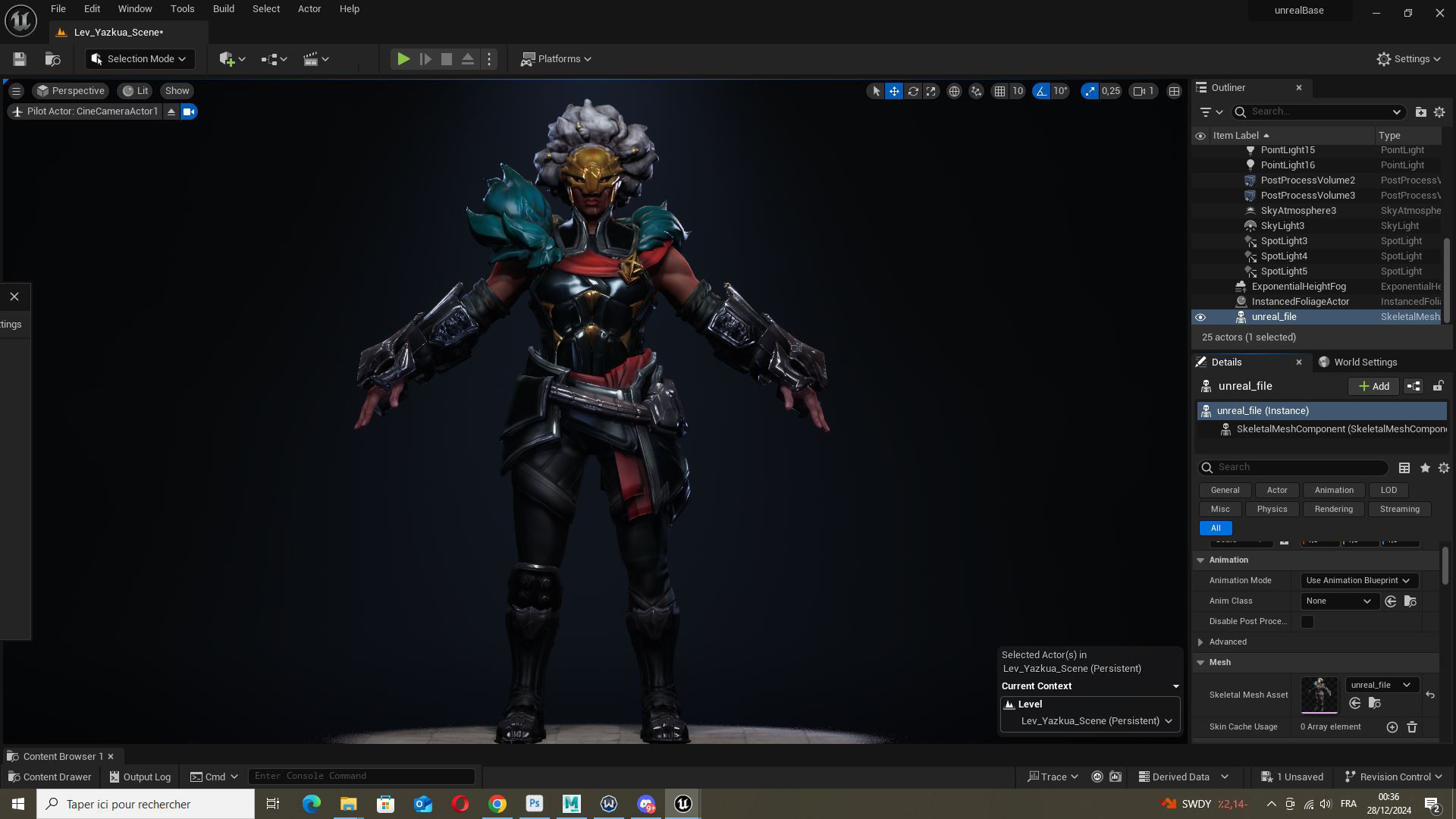Expand the Advanced section in Details
Viewport: 1456px width, 819px height.
click(1200, 642)
